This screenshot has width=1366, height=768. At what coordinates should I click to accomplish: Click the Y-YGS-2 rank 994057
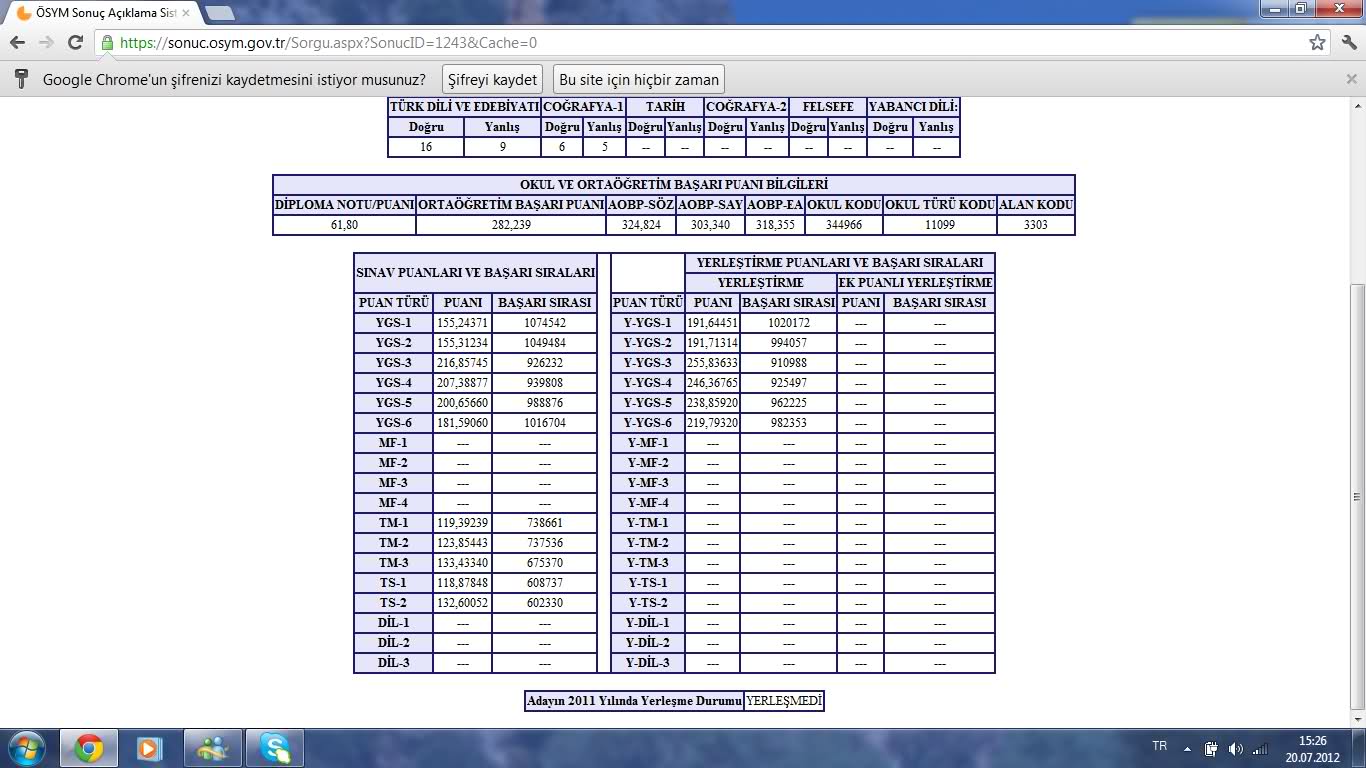pos(788,343)
